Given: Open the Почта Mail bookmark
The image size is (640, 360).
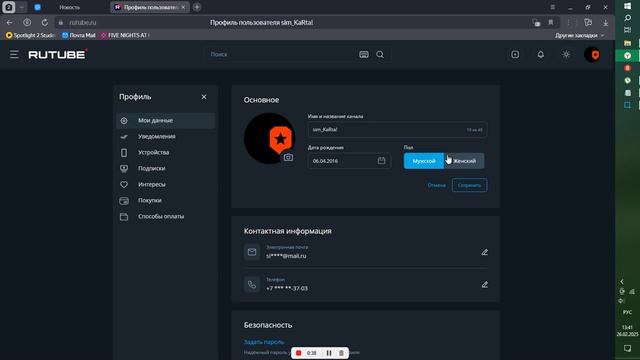Looking at the screenshot, I should (x=78, y=36).
